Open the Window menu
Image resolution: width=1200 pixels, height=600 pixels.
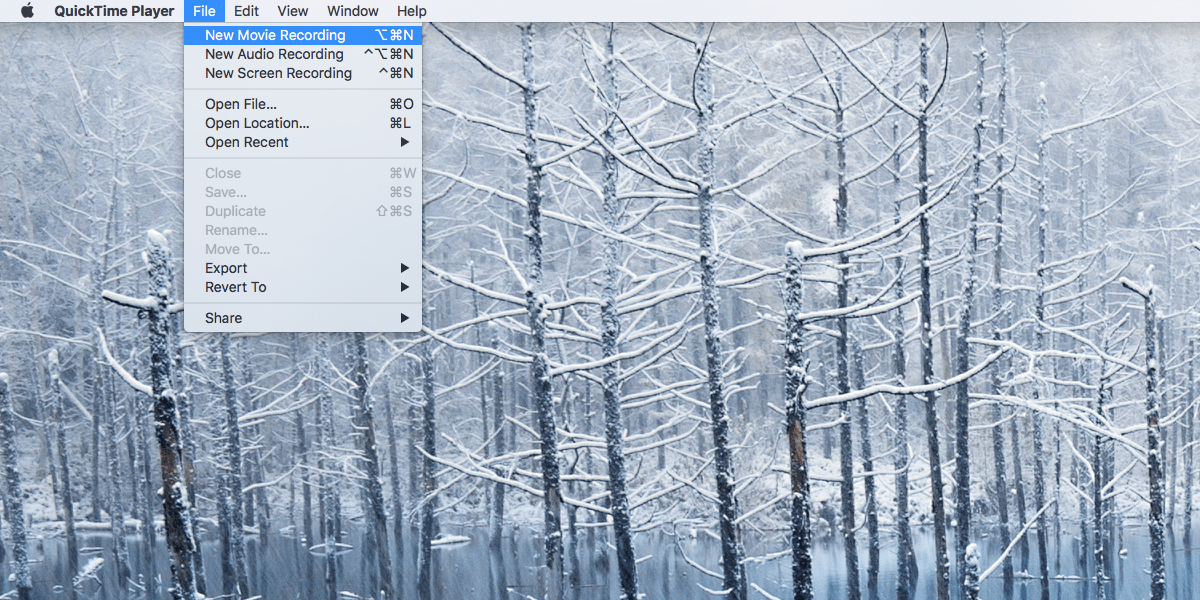352,11
